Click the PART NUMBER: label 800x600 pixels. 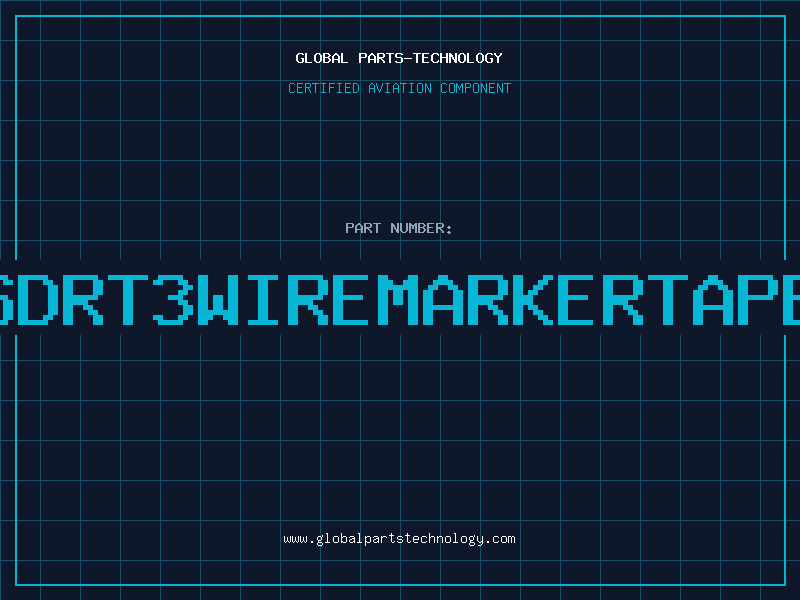(x=399, y=228)
